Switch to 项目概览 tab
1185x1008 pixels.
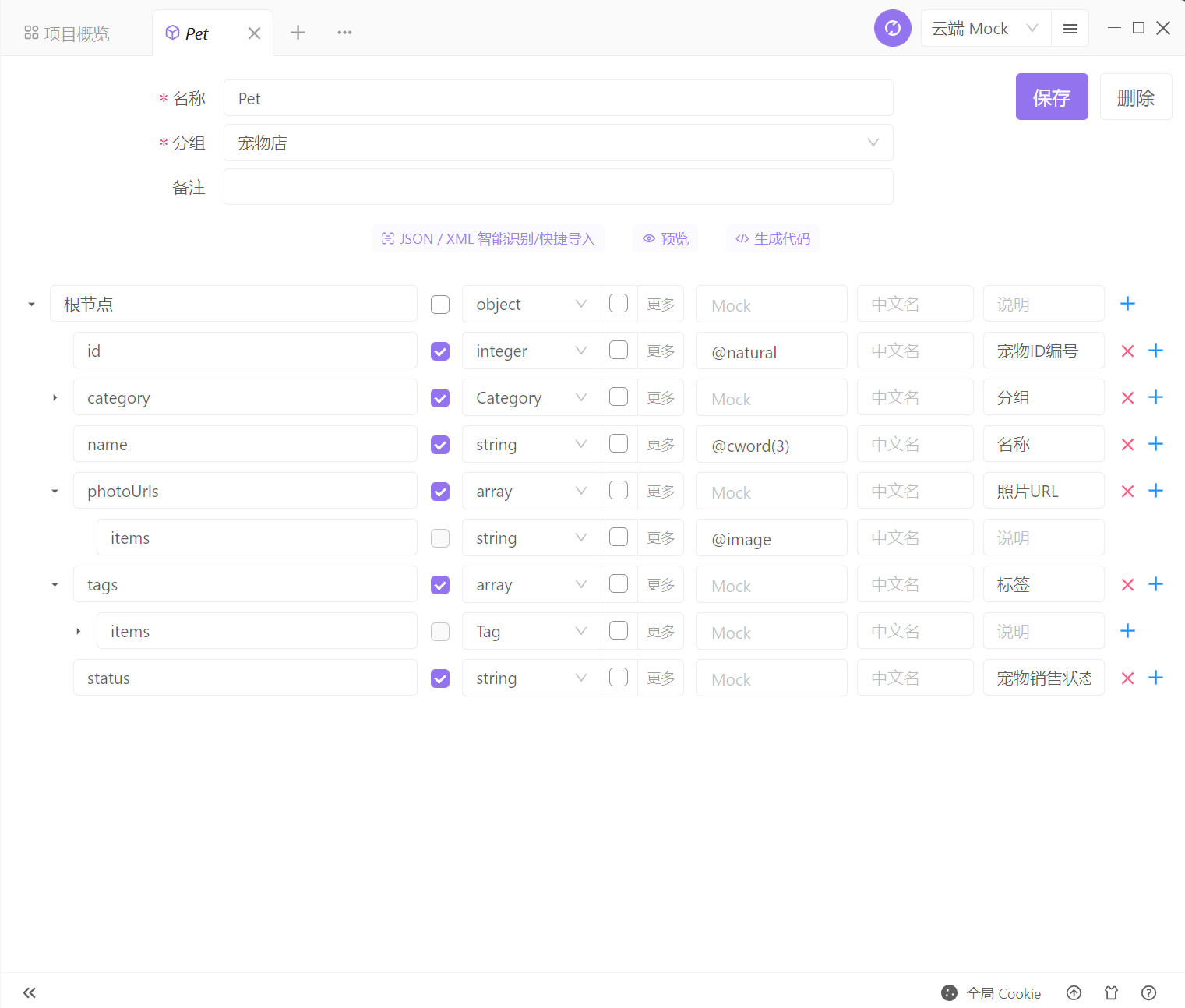click(67, 33)
